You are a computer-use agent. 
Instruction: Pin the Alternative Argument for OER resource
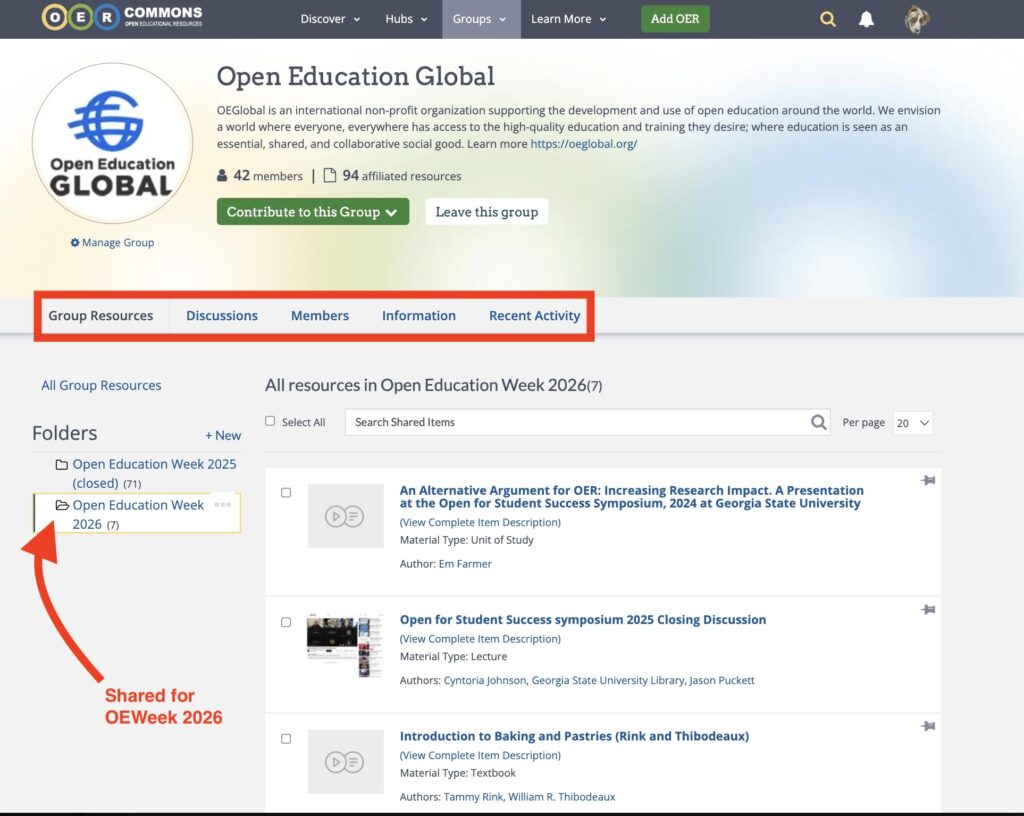927,481
